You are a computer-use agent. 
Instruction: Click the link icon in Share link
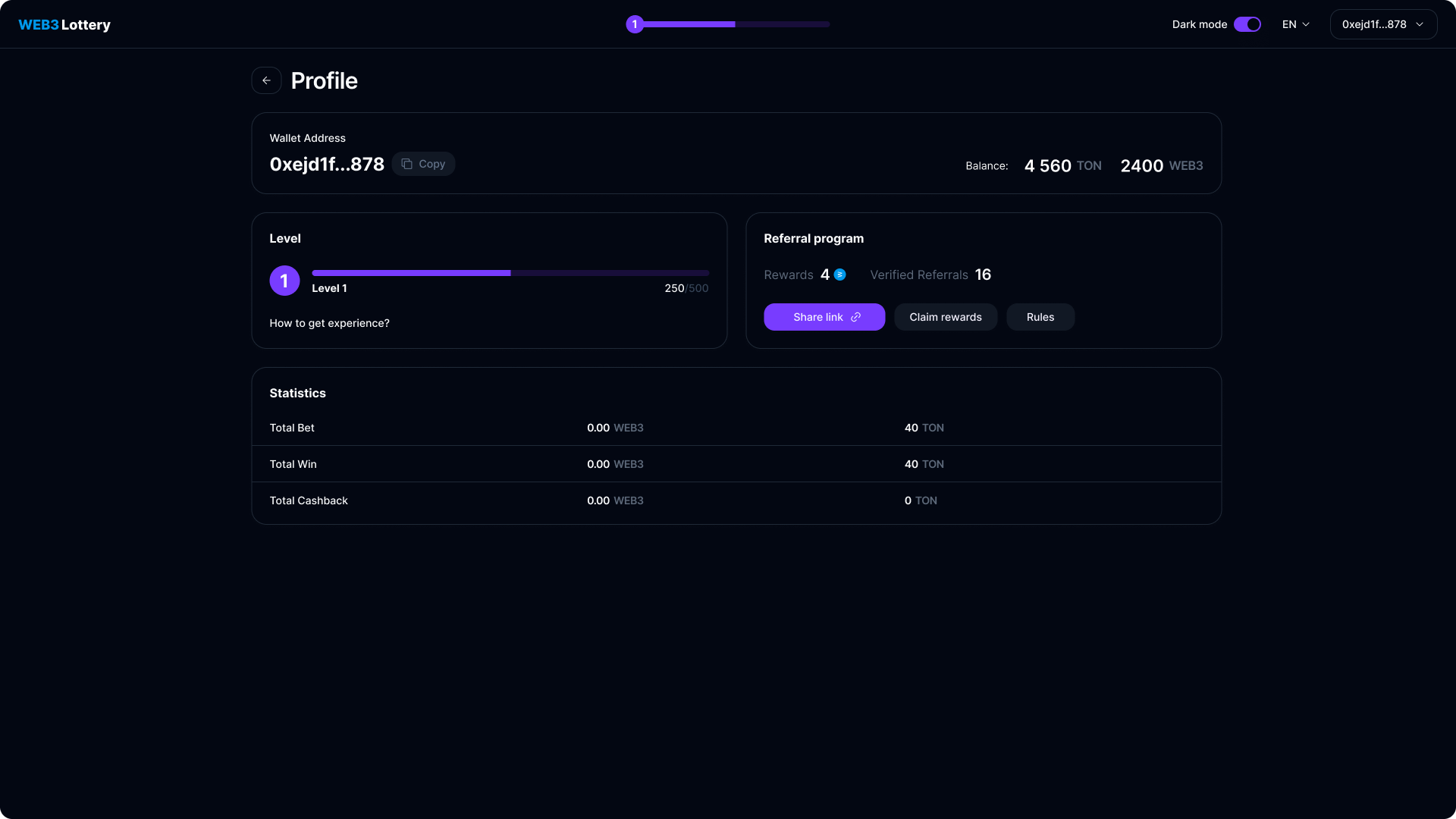[856, 317]
